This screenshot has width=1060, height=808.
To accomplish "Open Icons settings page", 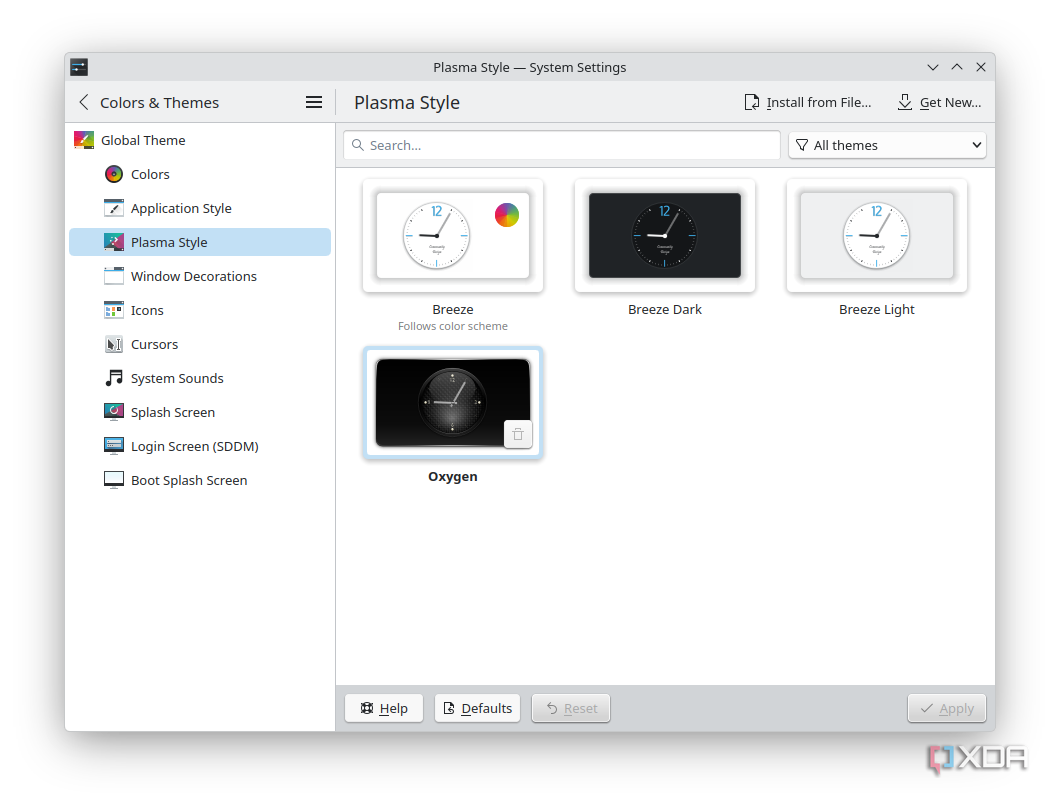I will tap(200, 310).
